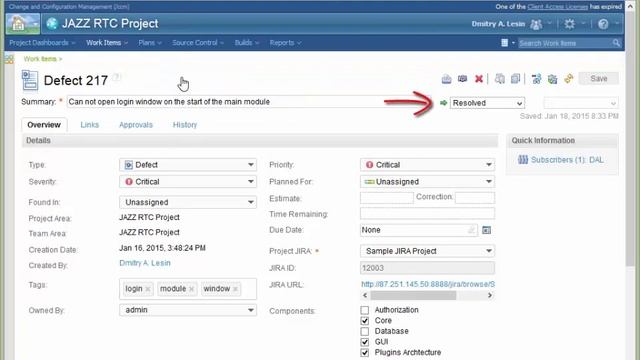Click the green checkmark toolbar icon
Screen dimensions: 640x360
tap(552, 79)
